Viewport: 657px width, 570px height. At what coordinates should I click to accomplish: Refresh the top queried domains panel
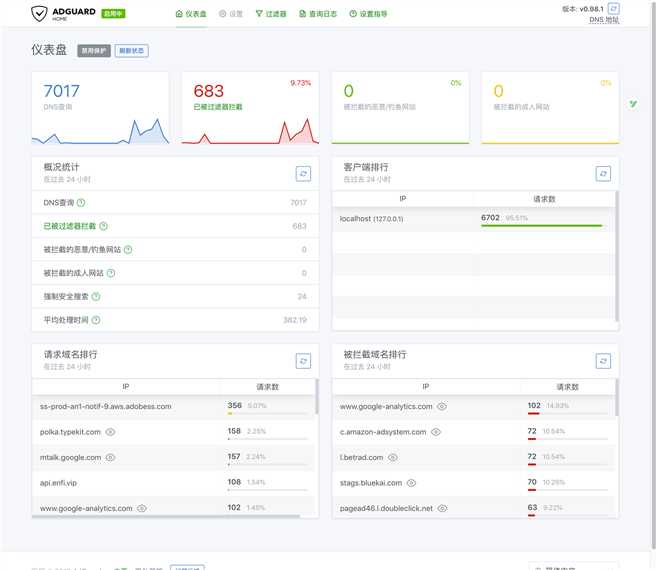(303, 361)
